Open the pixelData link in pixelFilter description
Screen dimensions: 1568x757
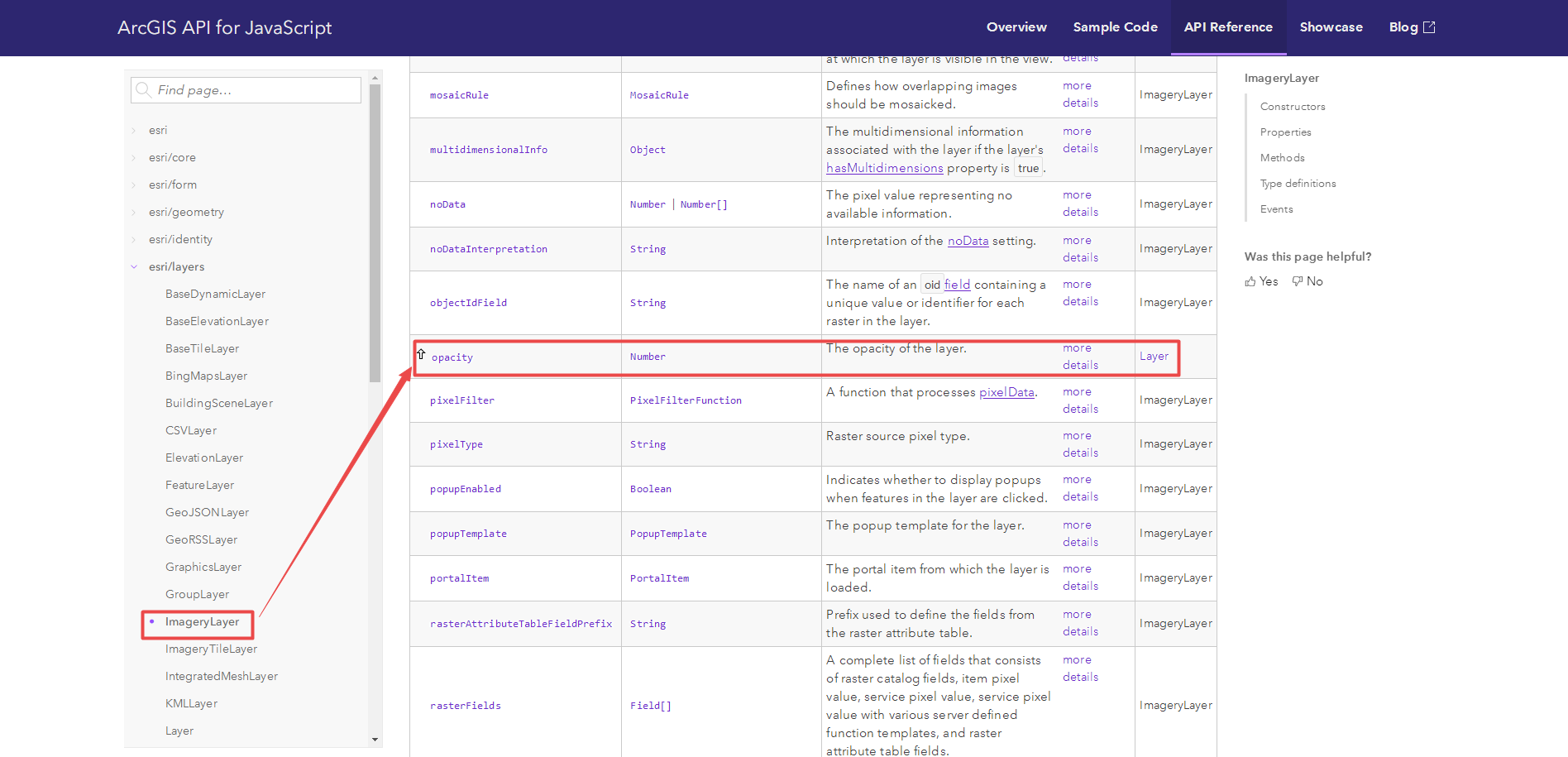(1006, 392)
